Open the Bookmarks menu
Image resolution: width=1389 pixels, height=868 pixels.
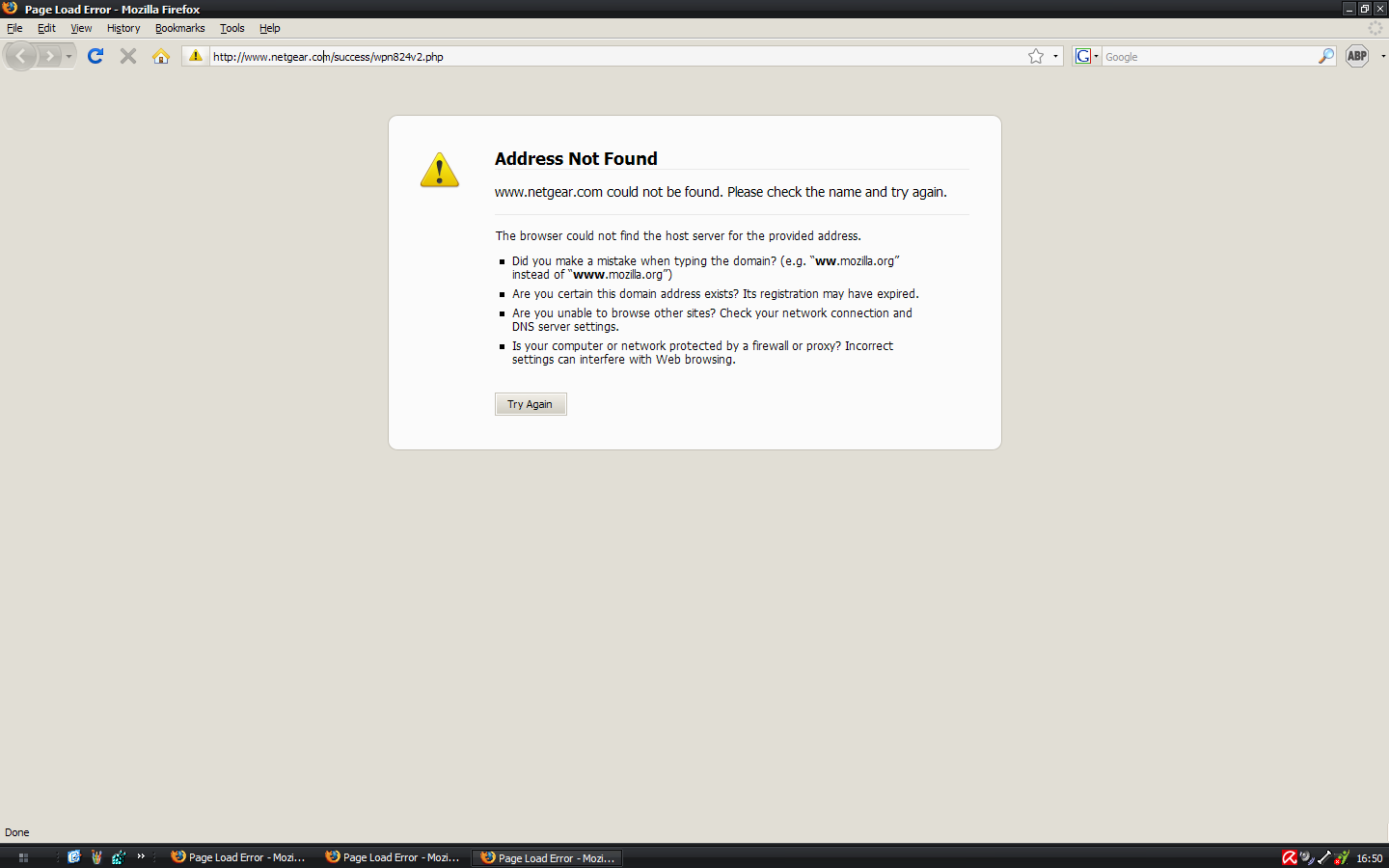click(x=179, y=28)
